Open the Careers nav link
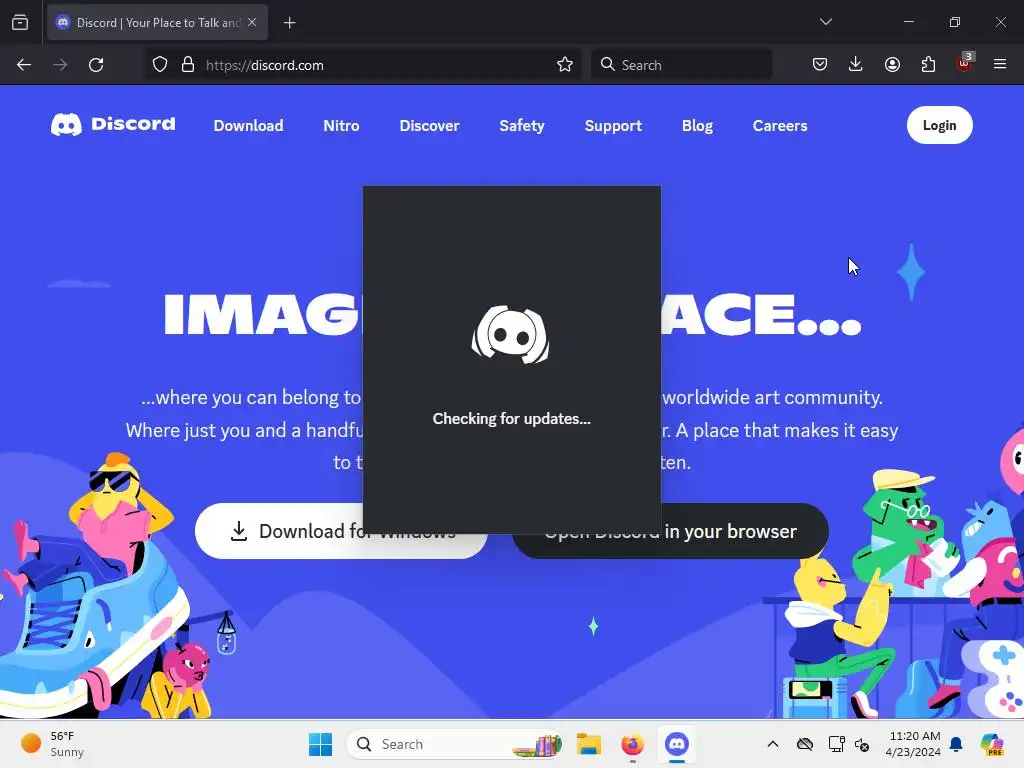The height and width of the screenshot is (768, 1024). [780, 125]
